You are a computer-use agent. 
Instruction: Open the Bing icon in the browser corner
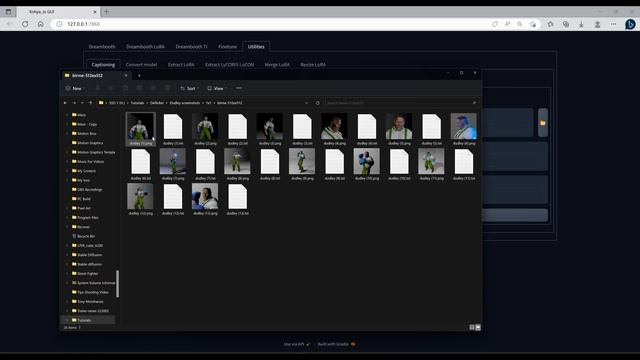[630, 24]
